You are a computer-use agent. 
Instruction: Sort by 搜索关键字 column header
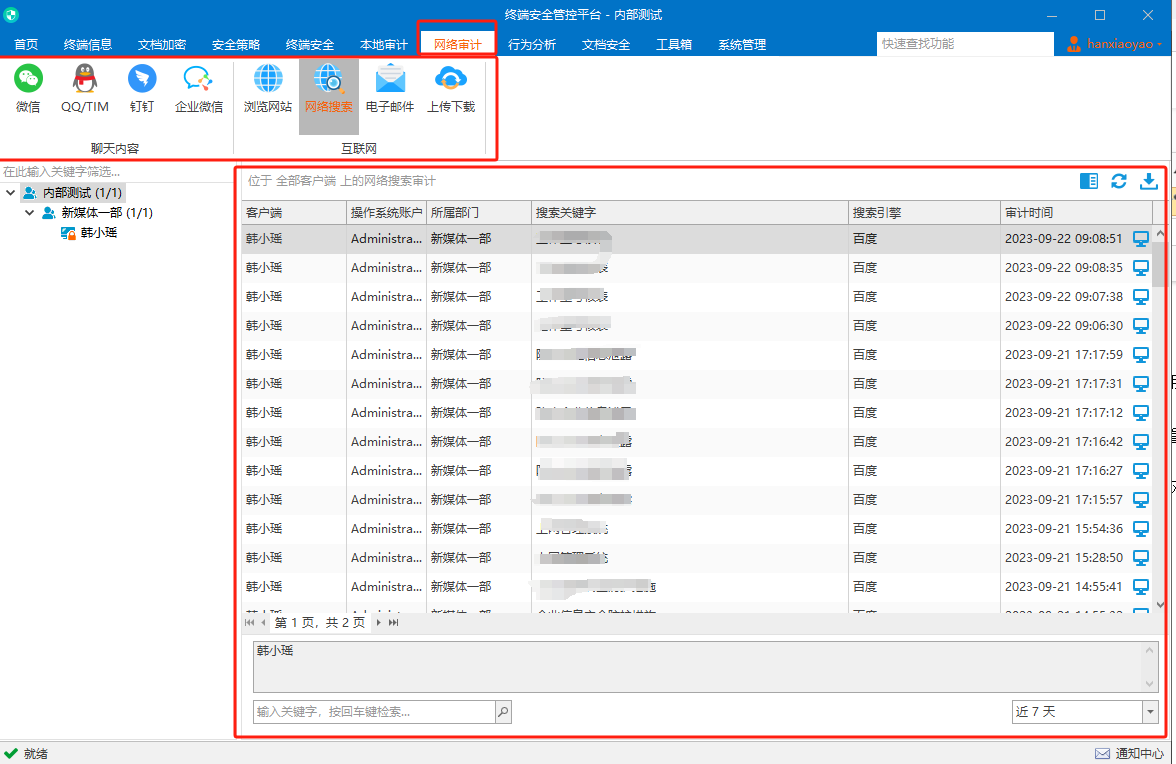tap(689, 213)
